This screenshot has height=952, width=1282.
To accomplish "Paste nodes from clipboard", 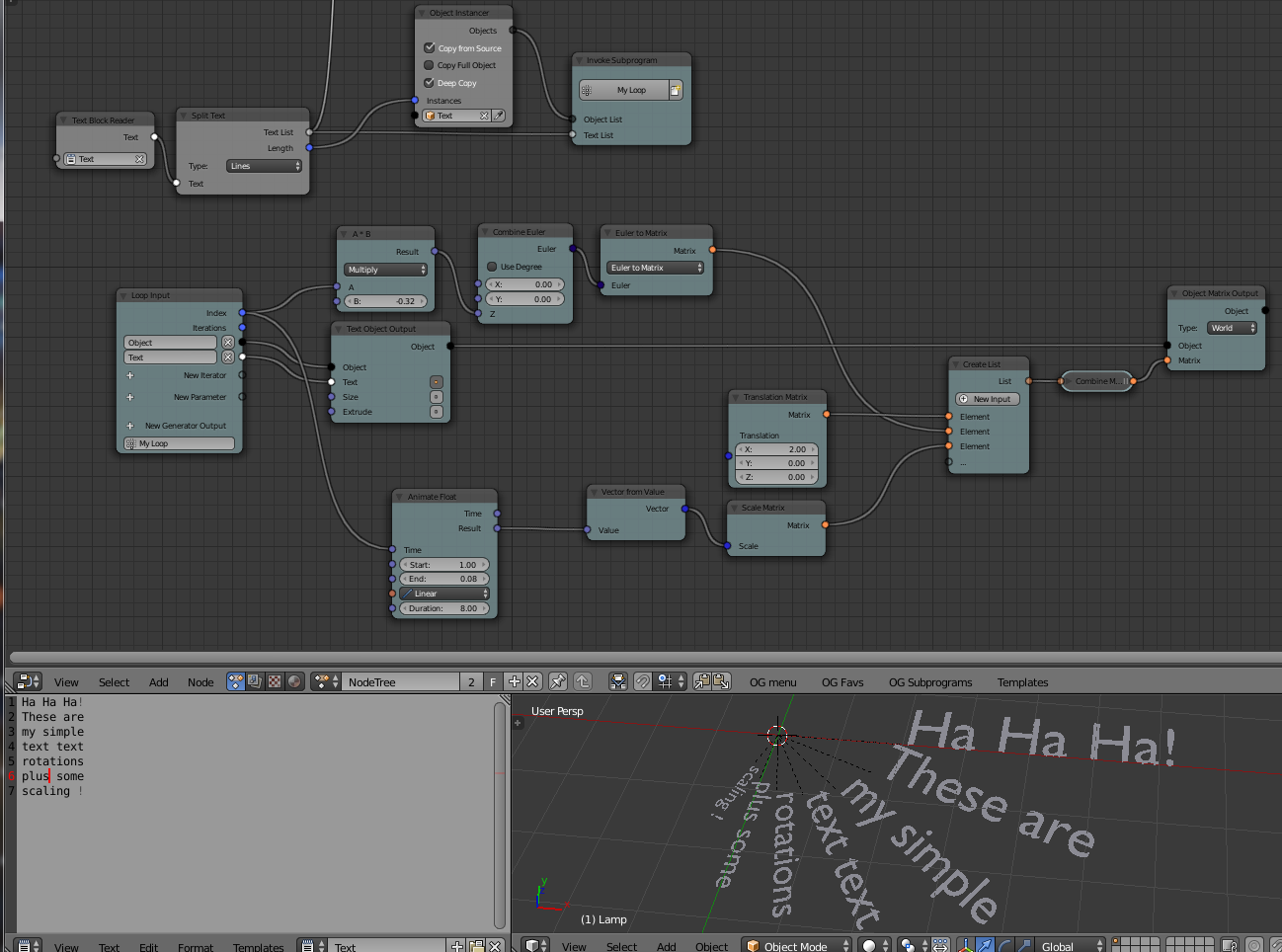I will pos(721,681).
